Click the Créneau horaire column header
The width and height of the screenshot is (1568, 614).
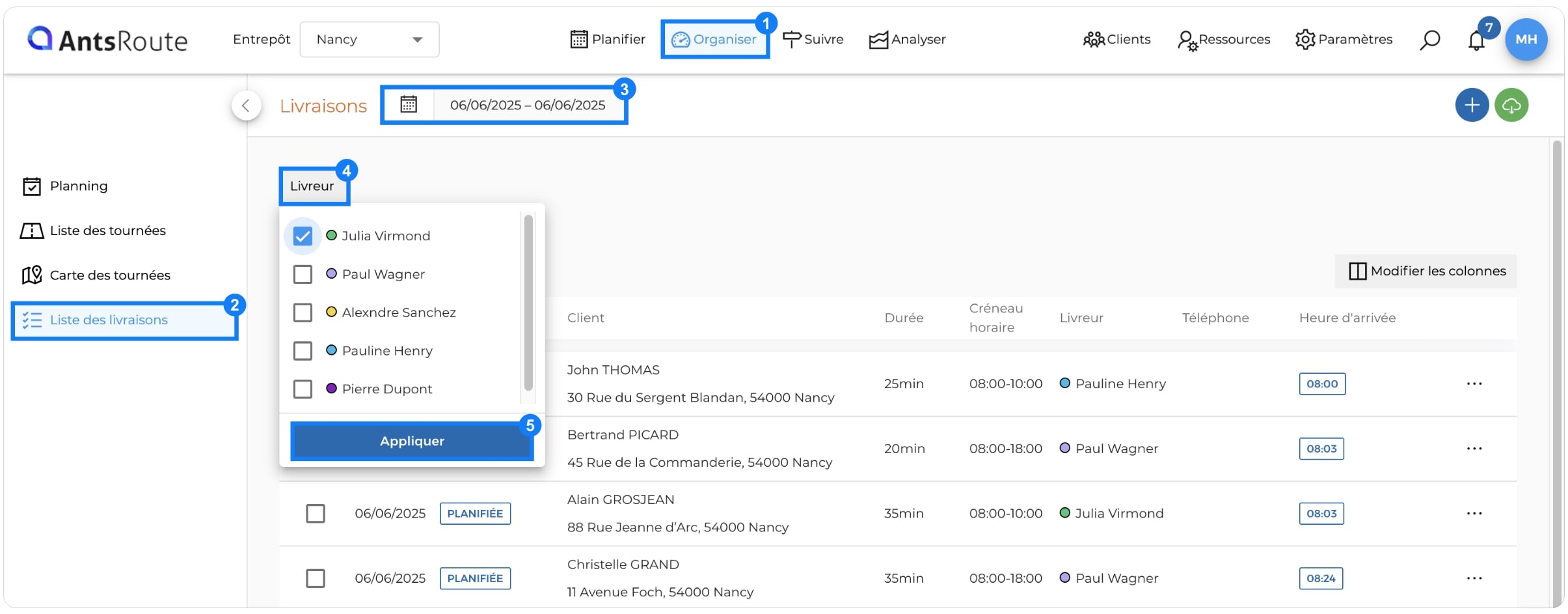click(x=996, y=318)
